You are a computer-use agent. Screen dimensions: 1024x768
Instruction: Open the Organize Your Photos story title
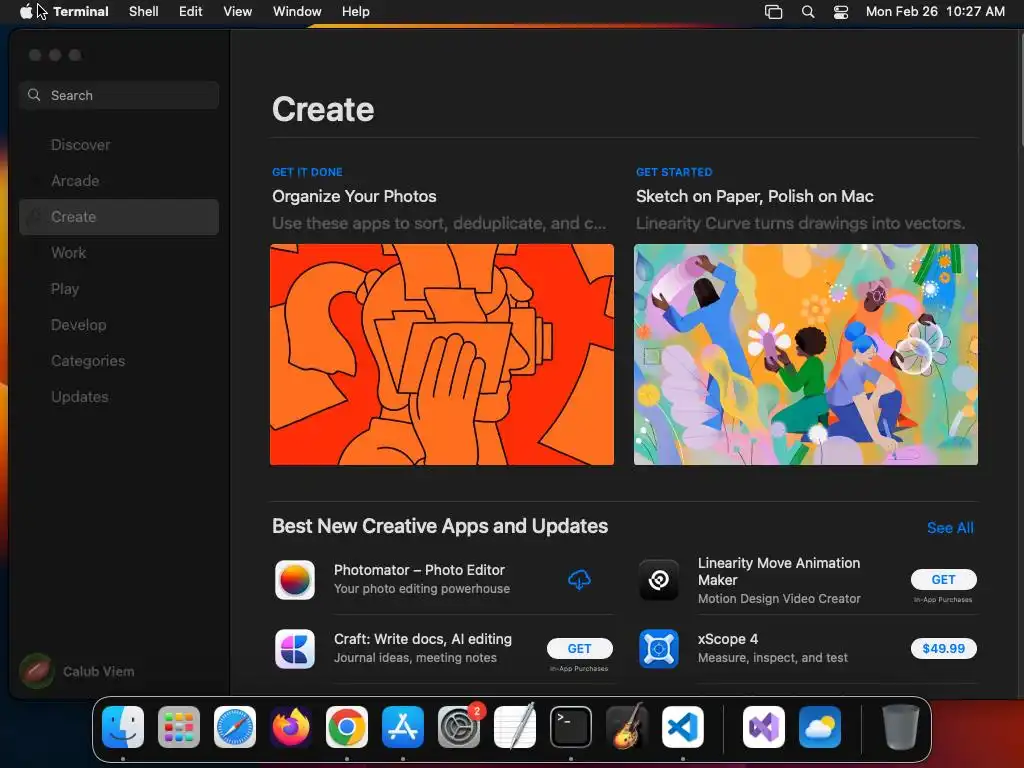click(354, 197)
